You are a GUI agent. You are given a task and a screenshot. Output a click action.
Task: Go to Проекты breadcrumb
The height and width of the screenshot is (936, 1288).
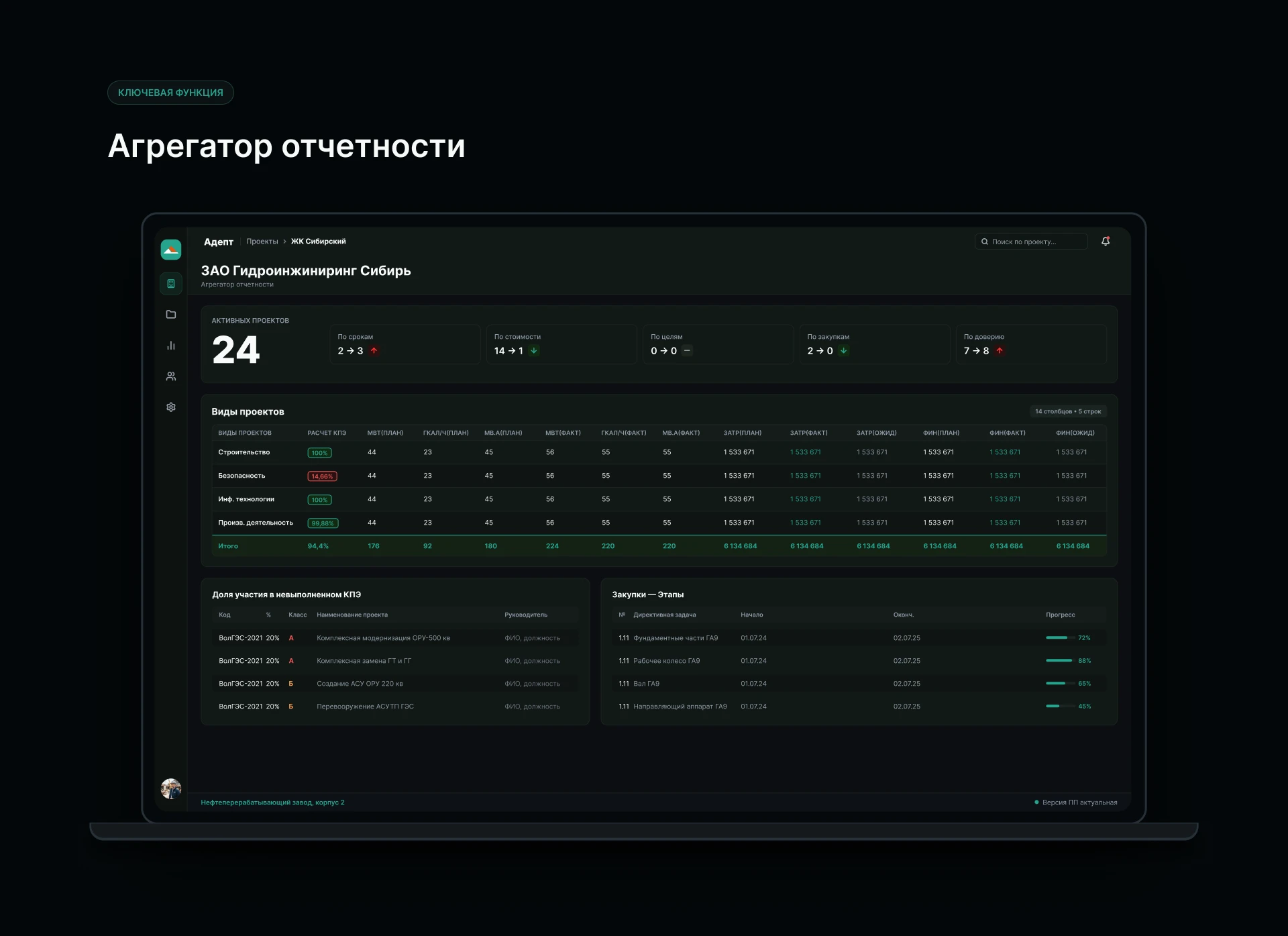tap(262, 242)
